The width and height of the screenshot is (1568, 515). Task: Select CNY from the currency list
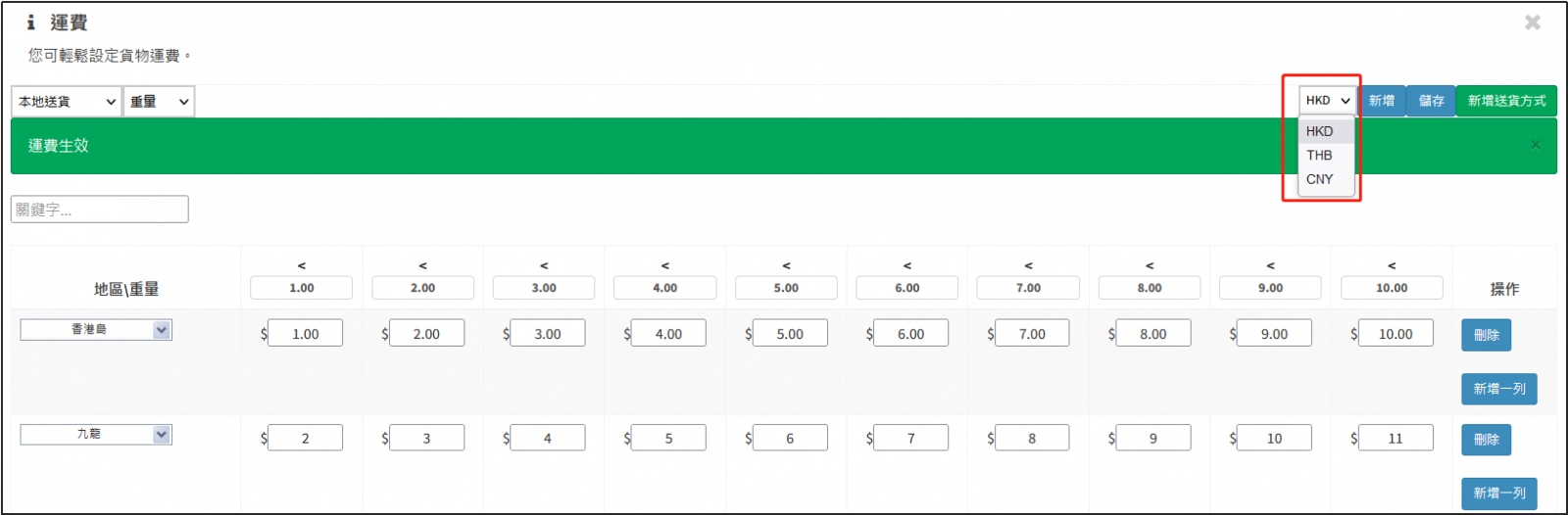[x=1320, y=179]
